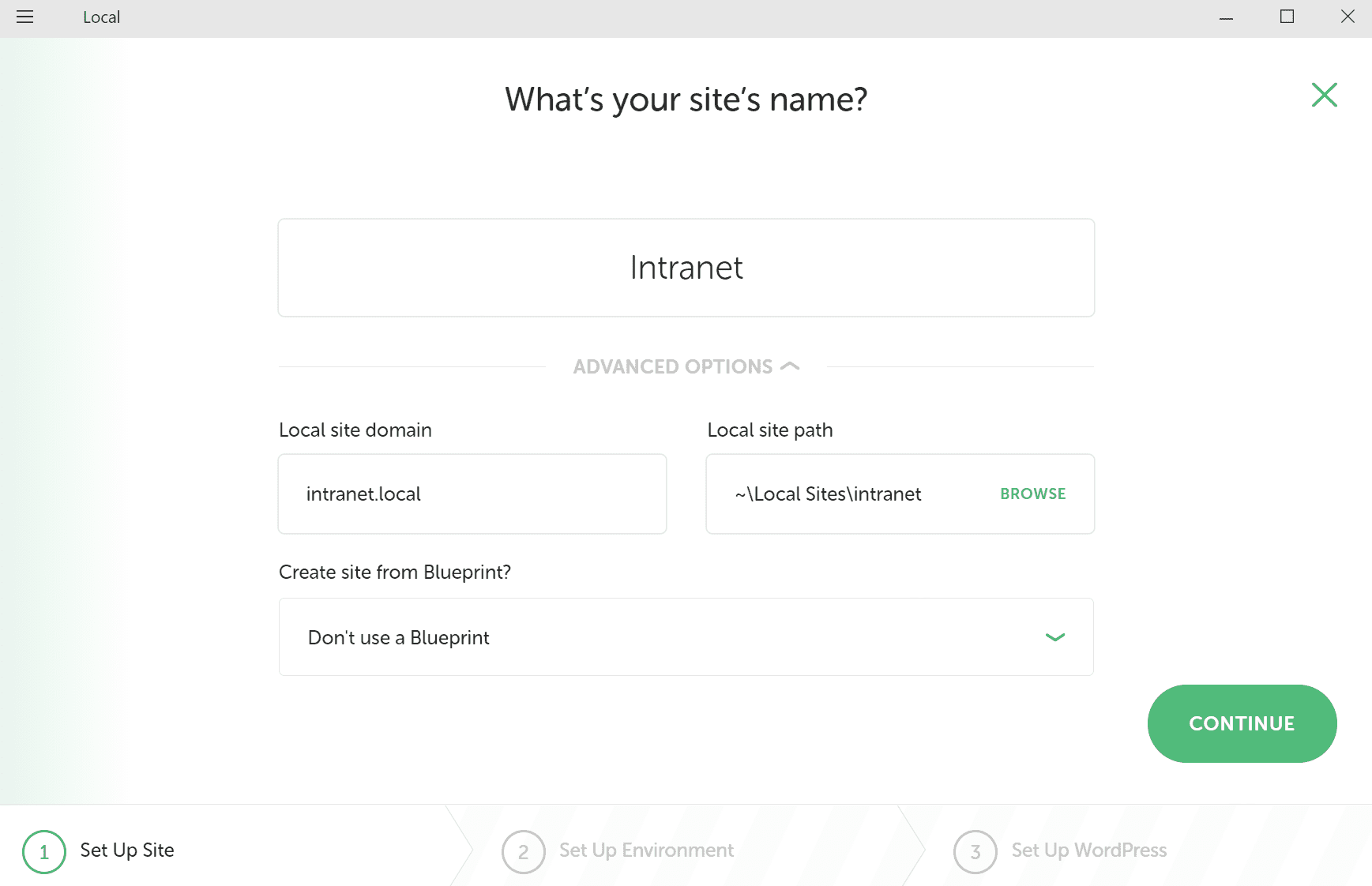Image resolution: width=1372 pixels, height=886 pixels.
Task: Click the step 3 circle icon
Action: (974, 851)
